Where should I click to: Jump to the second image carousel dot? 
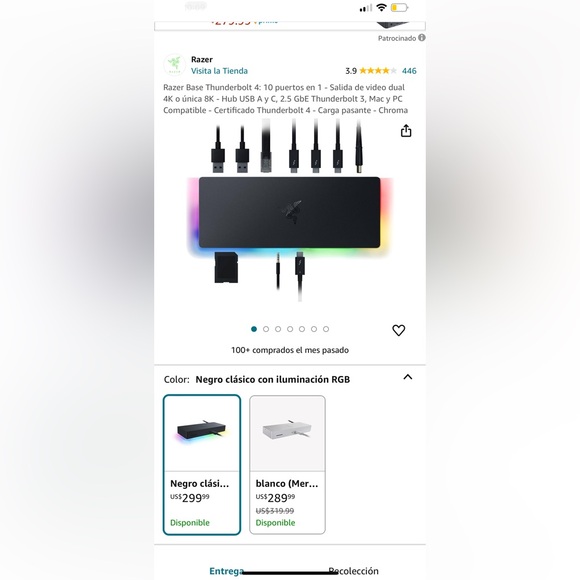pyautogui.click(x=266, y=329)
